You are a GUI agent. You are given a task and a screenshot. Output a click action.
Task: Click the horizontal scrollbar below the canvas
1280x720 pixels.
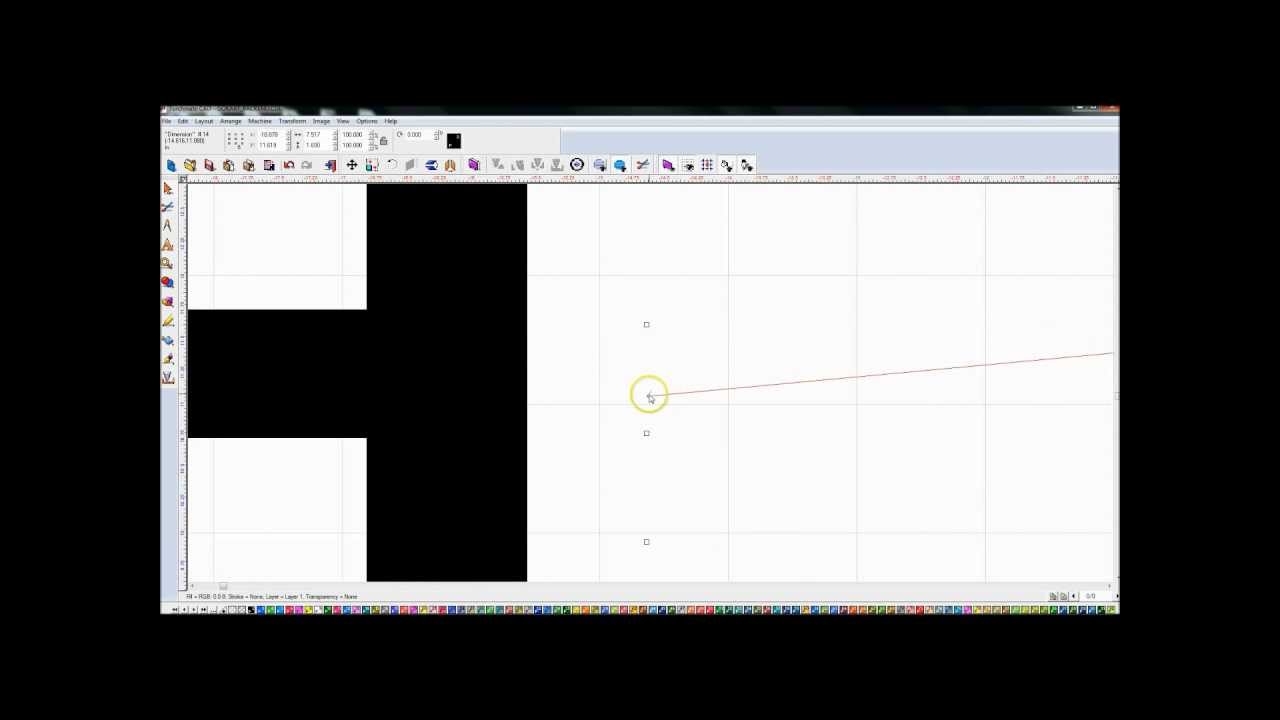coord(650,586)
